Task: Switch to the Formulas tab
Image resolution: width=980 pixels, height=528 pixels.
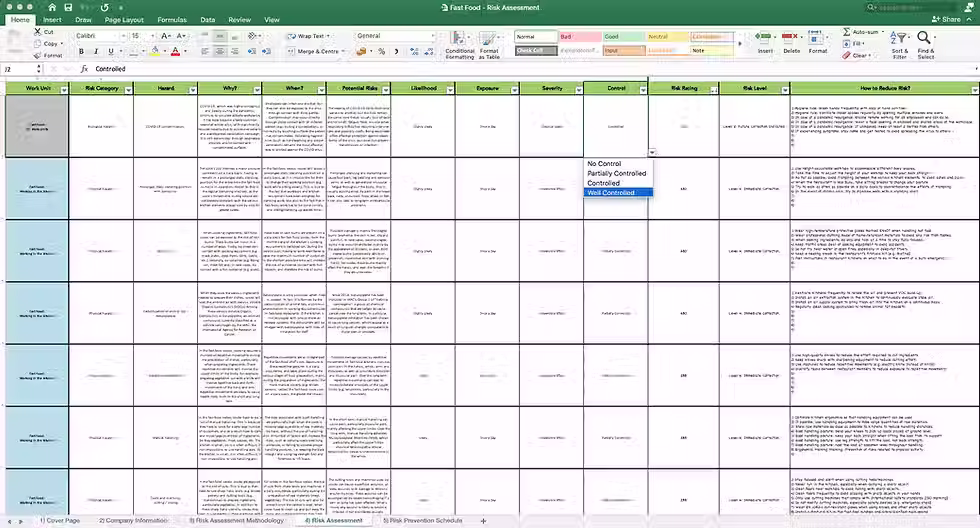Action: tap(172, 20)
